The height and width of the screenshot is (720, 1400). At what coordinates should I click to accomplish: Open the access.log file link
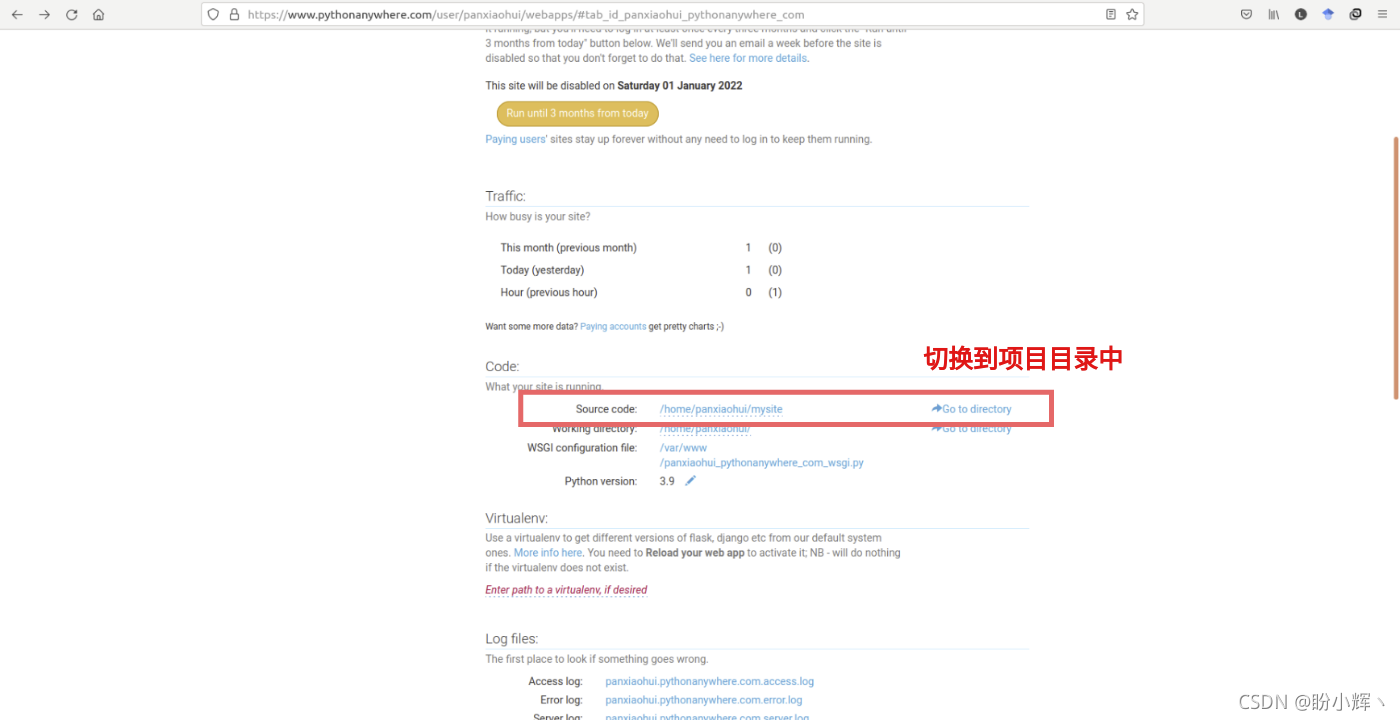pos(709,681)
